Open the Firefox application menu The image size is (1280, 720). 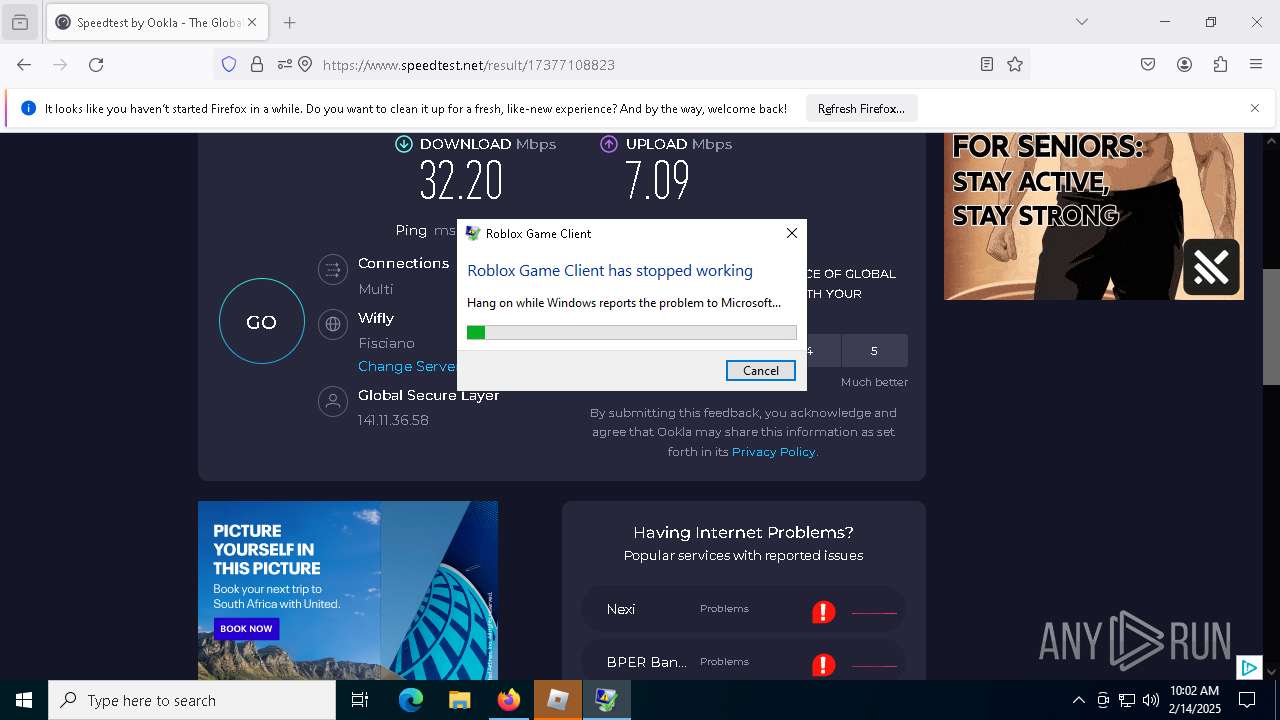1256,65
